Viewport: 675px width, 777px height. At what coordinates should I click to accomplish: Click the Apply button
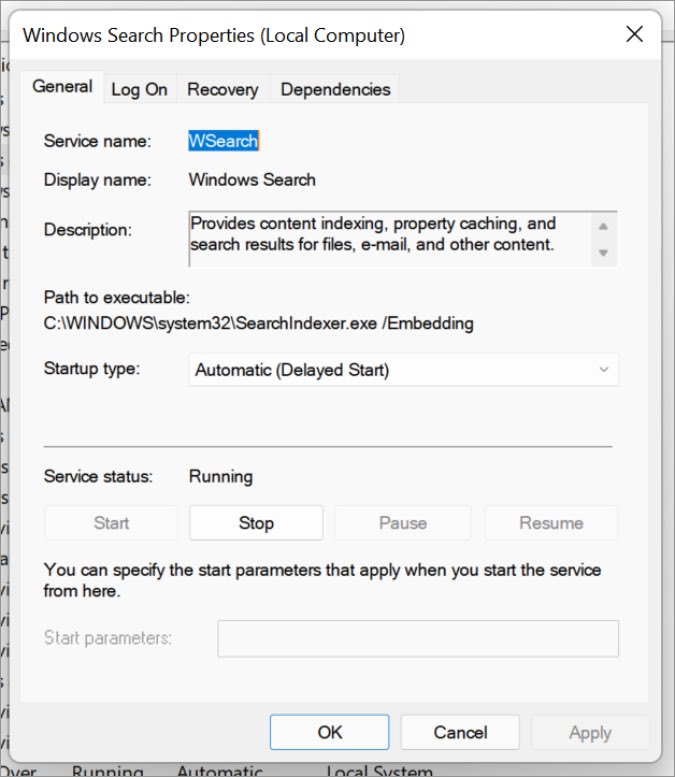point(590,732)
